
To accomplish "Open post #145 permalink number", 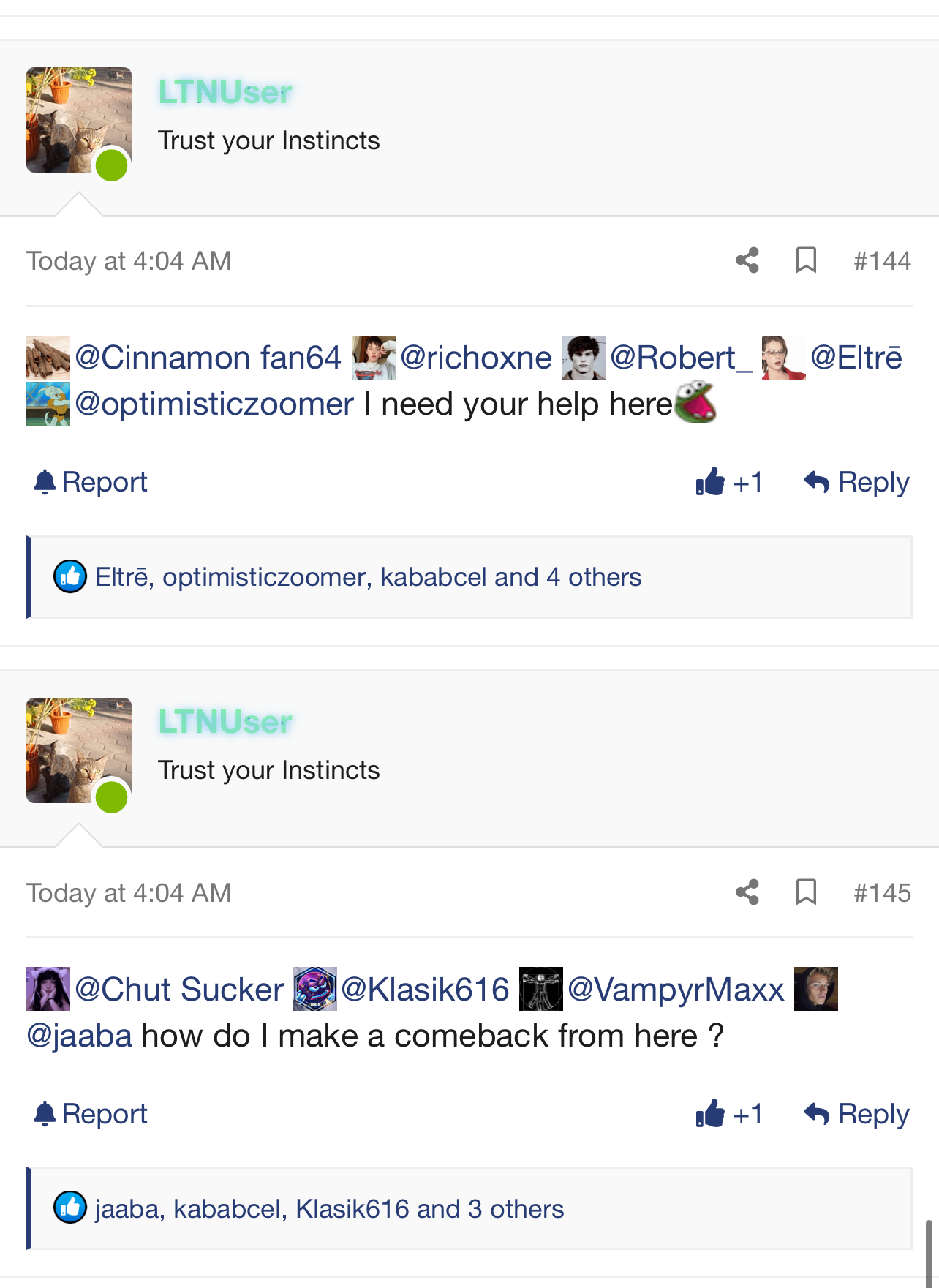I will pyautogui.click(x=882, y=892).
